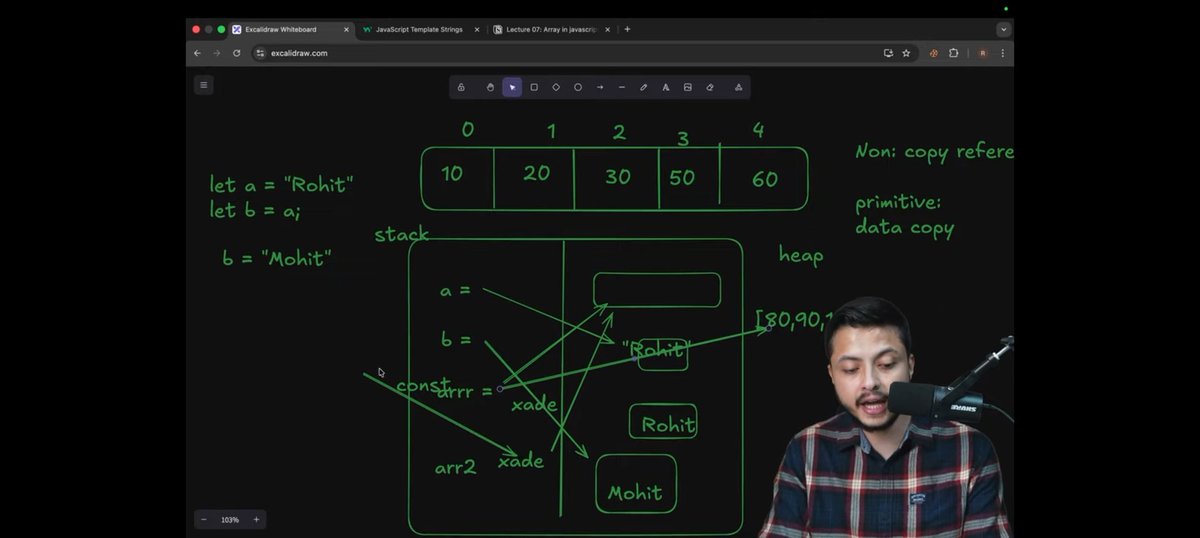Open a new browser tab
Screen dimensions: 1200x538
tap(628, 30)
